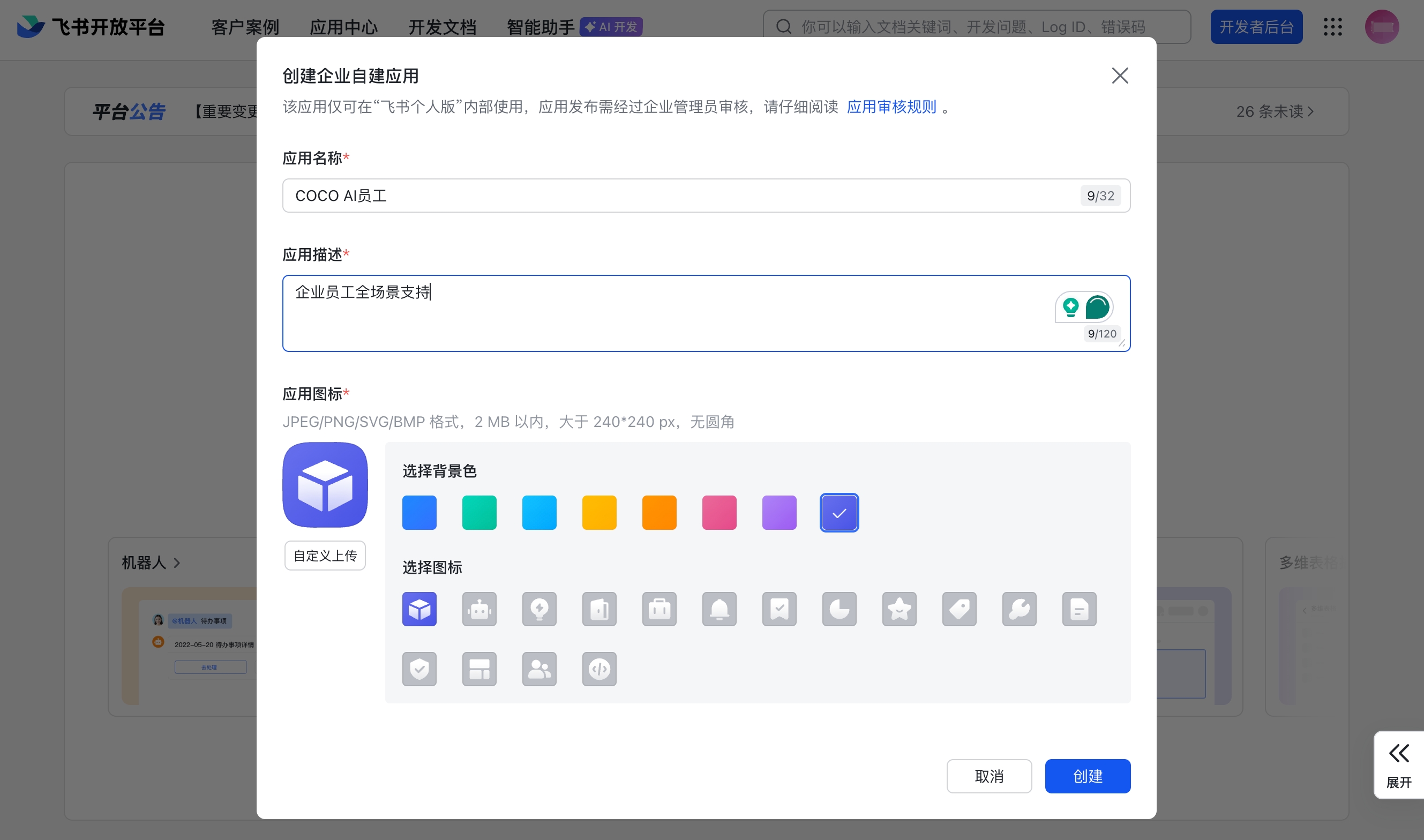Choose the star app icon
1424x840 pixels.
[x=899, y=609]
